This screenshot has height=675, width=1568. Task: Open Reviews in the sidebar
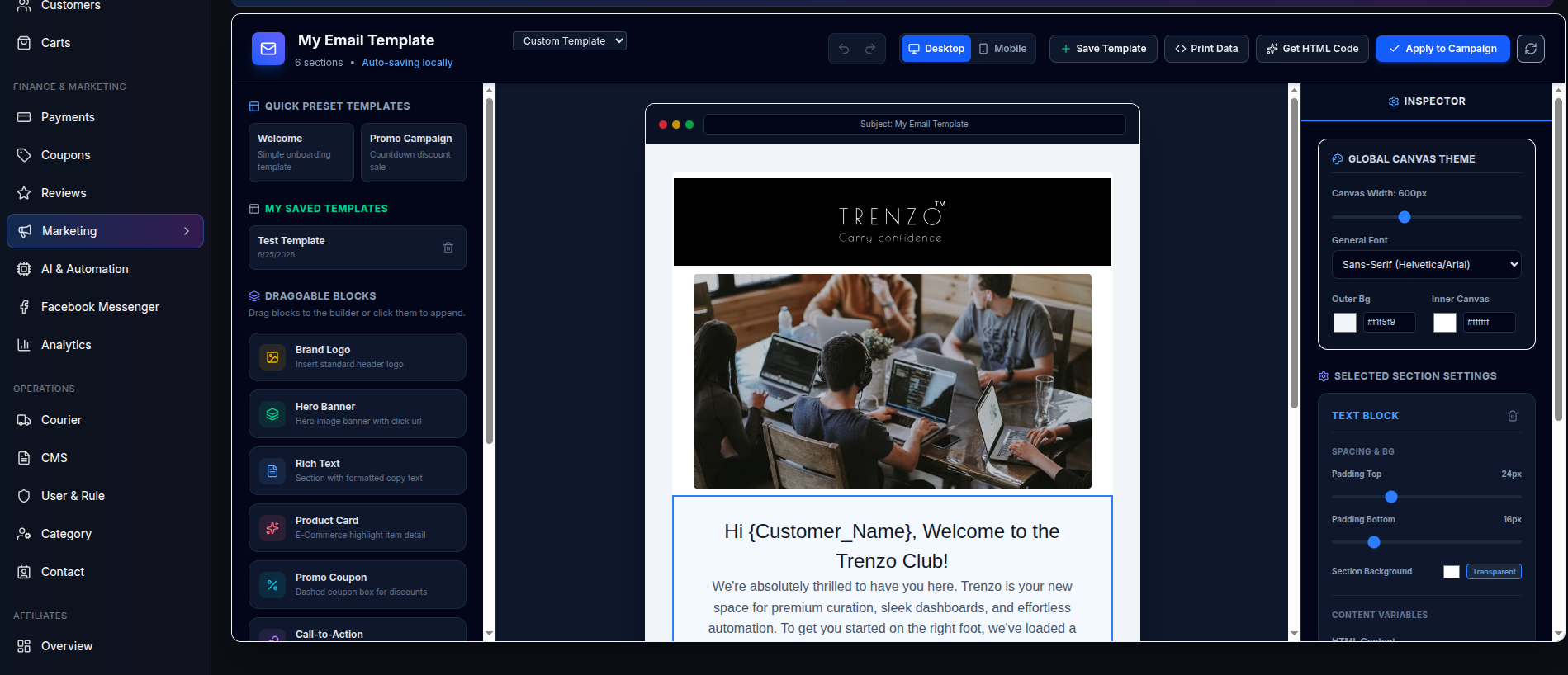pos(105,193)
